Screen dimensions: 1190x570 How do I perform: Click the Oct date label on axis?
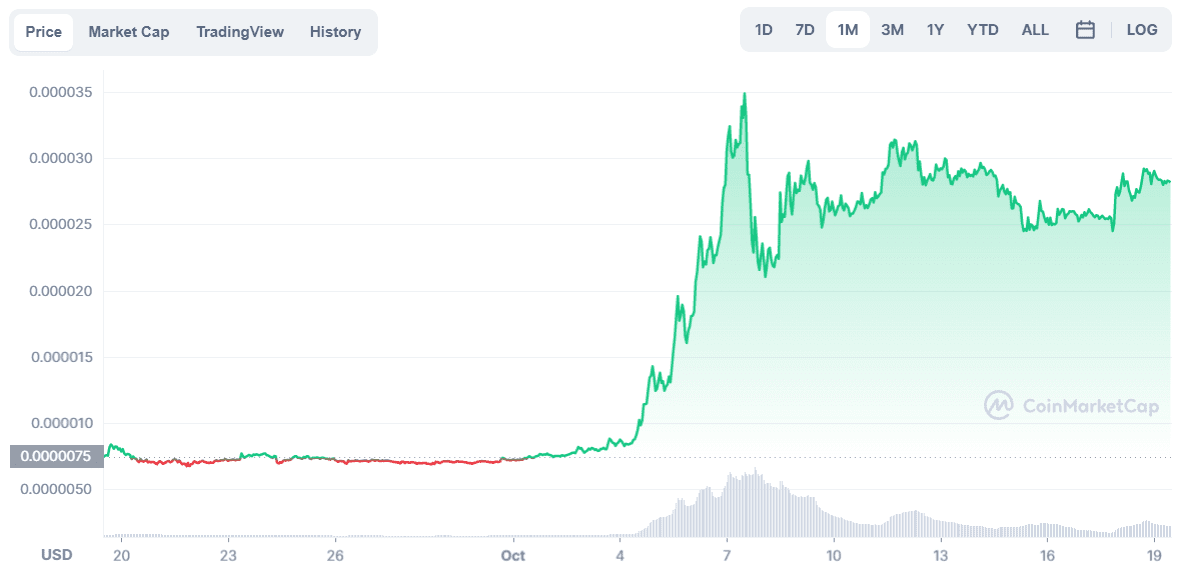513,555
